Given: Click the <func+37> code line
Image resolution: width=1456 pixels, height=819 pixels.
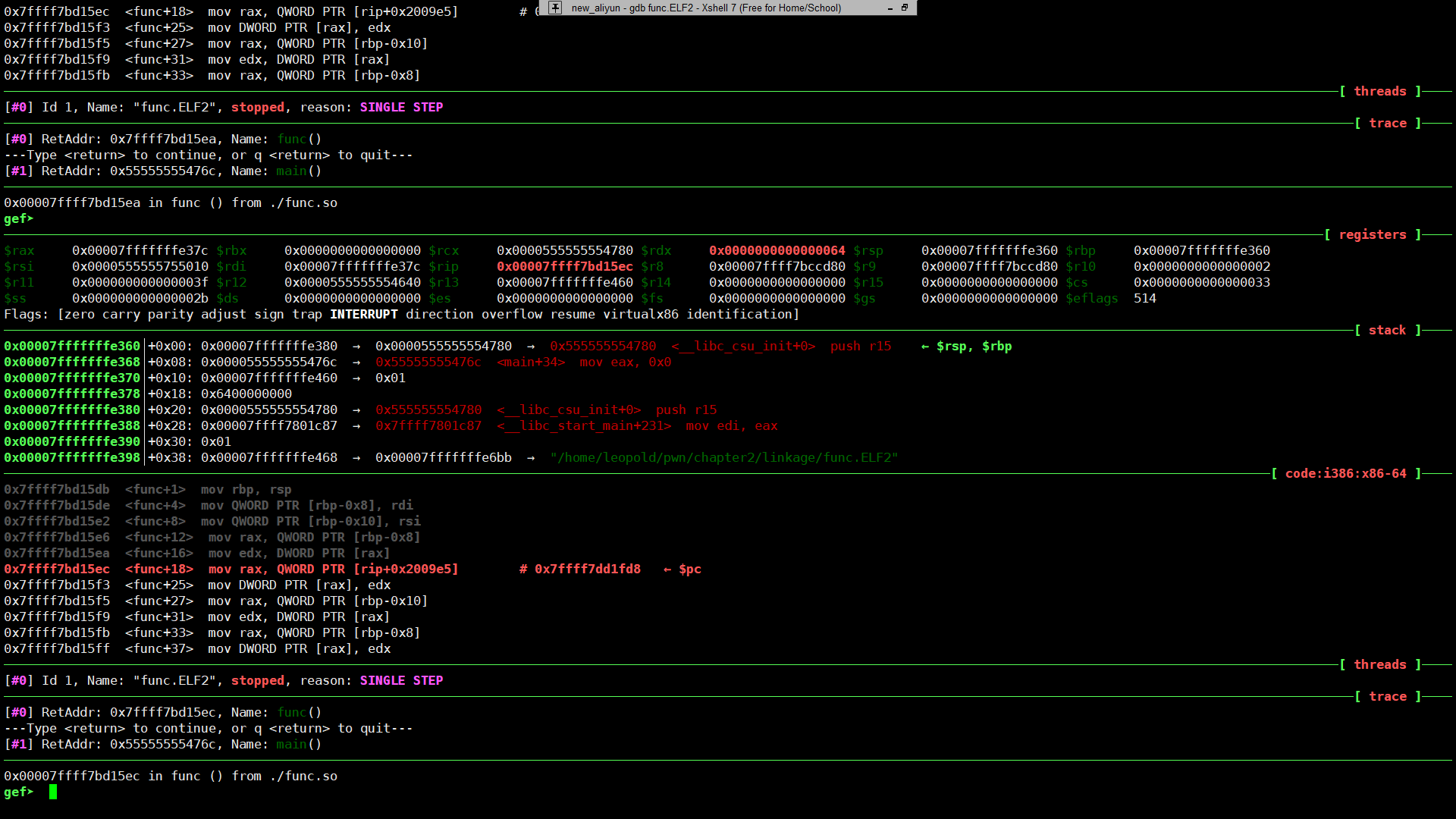Looking at the screenshot, I should point(197,648).
